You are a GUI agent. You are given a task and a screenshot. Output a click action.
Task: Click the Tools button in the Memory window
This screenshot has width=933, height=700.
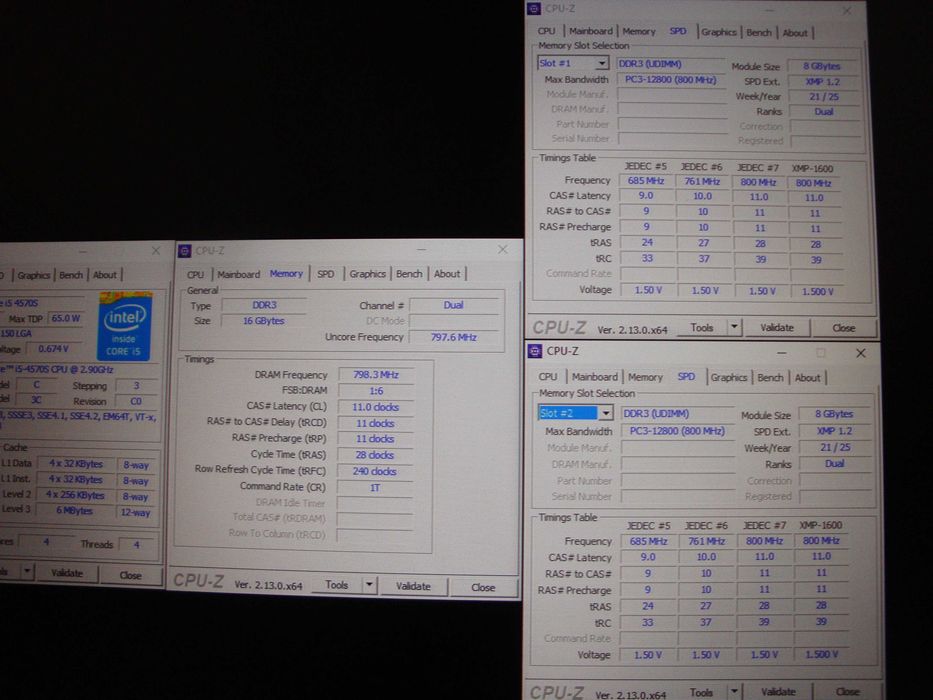(337, 585)
